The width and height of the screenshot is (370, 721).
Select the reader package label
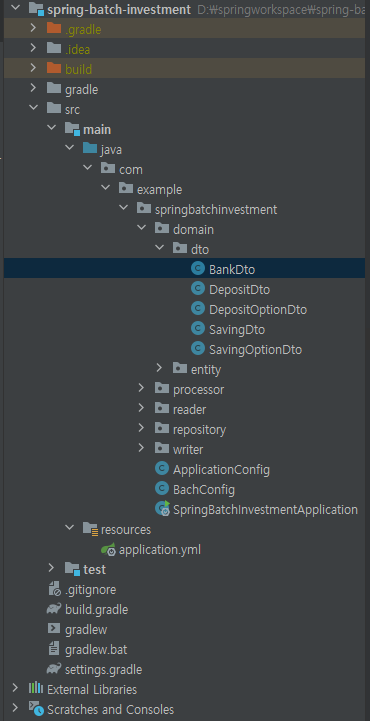click(189, 409)
